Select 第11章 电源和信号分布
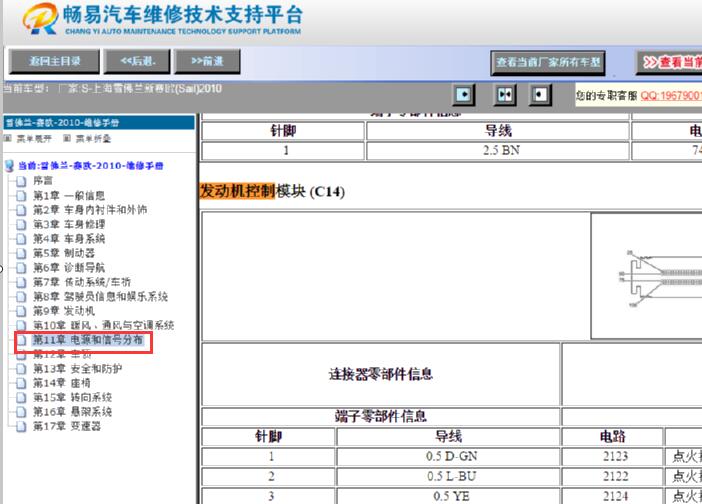Viewport: 702px width, 504px height. click(x=88, y=340)
